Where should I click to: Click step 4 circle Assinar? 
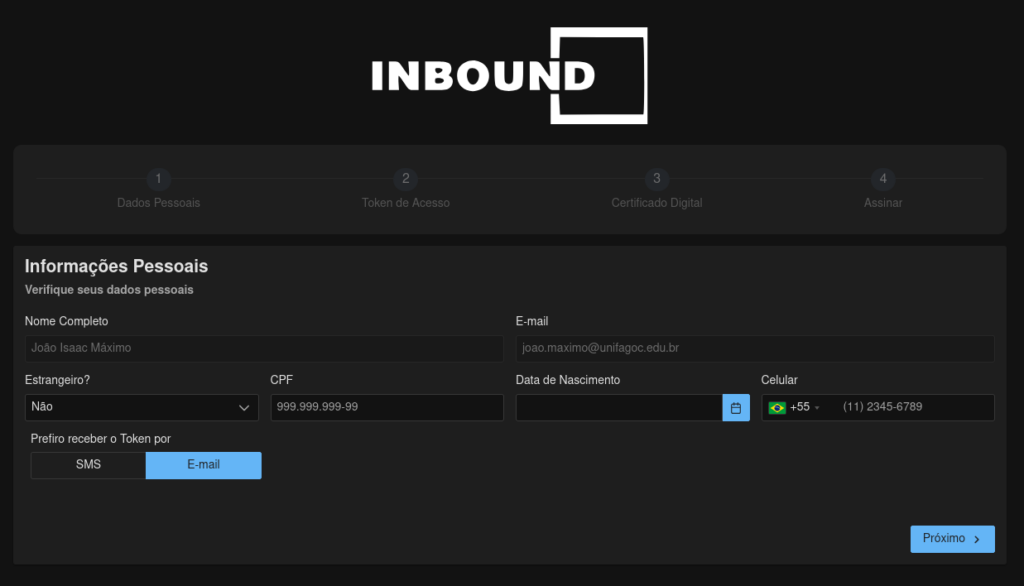click(x=882, y=179)
